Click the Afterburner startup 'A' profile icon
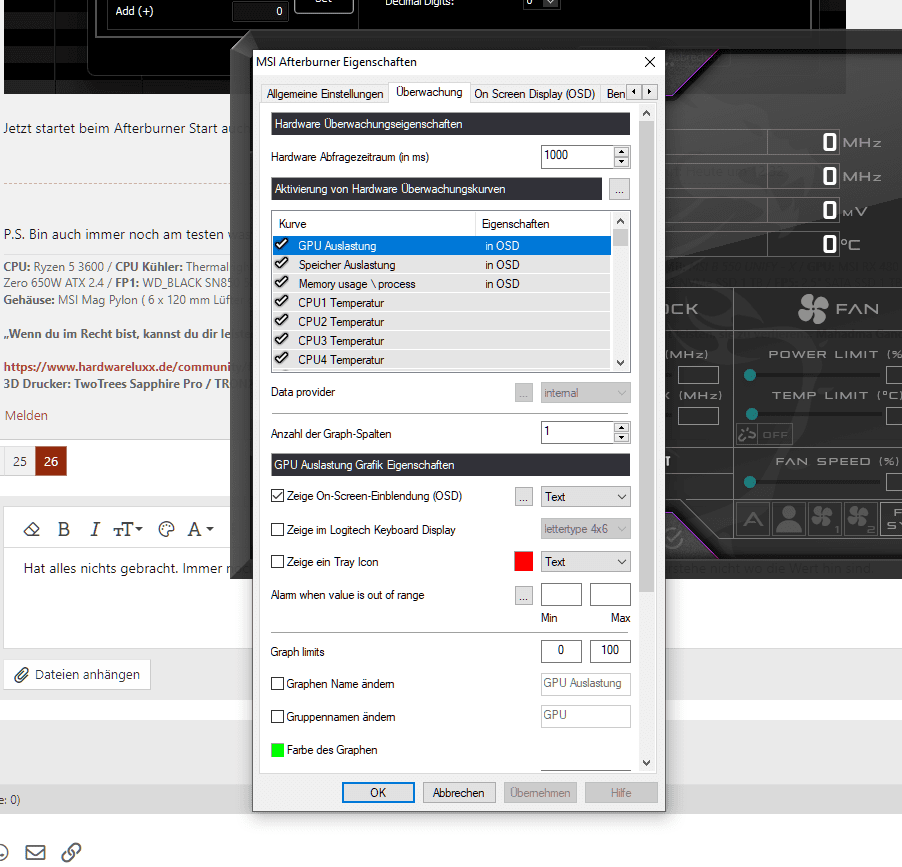 click(753, 519)
